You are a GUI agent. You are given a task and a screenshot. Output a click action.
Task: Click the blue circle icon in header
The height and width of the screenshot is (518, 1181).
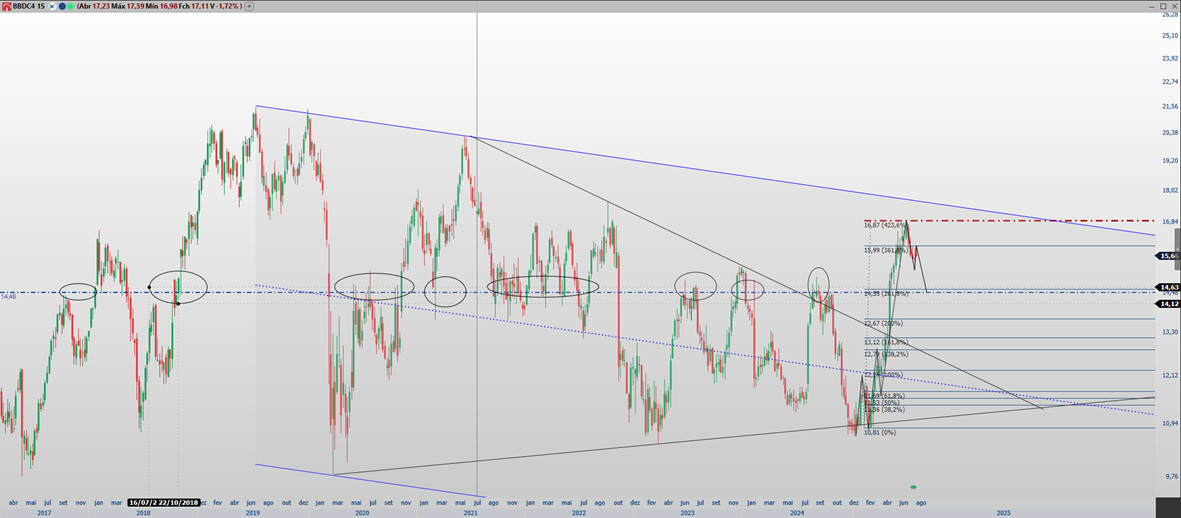click(x=63, y=6)
